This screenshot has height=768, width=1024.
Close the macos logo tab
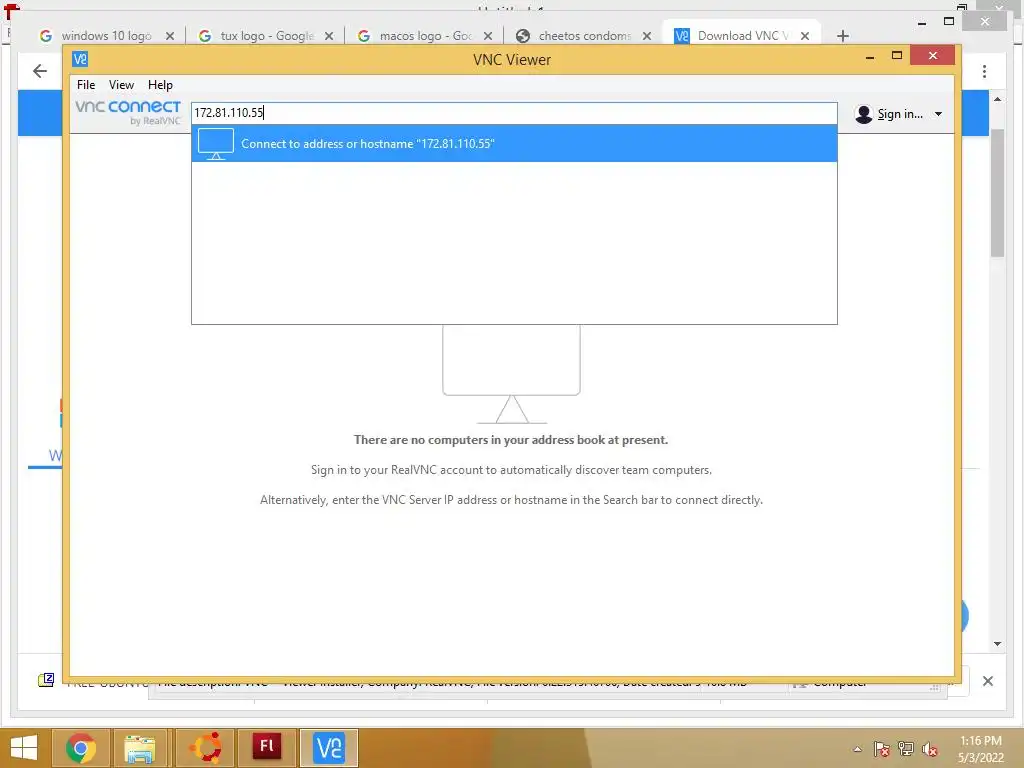click(488, 36)
